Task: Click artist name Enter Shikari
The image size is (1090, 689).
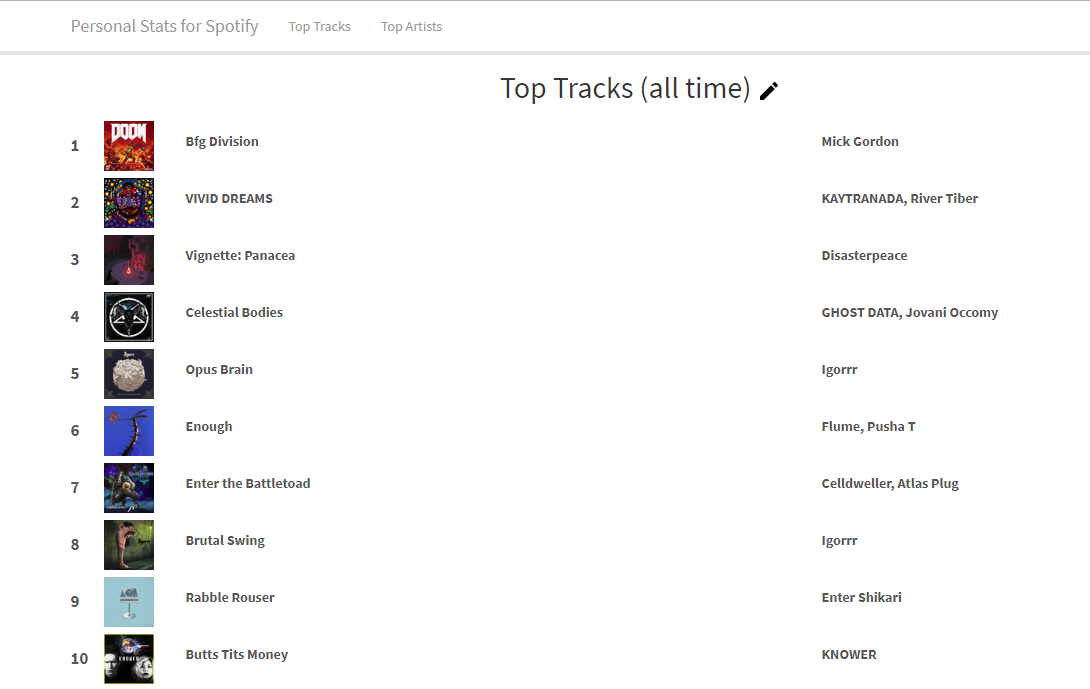Action: 861,598
